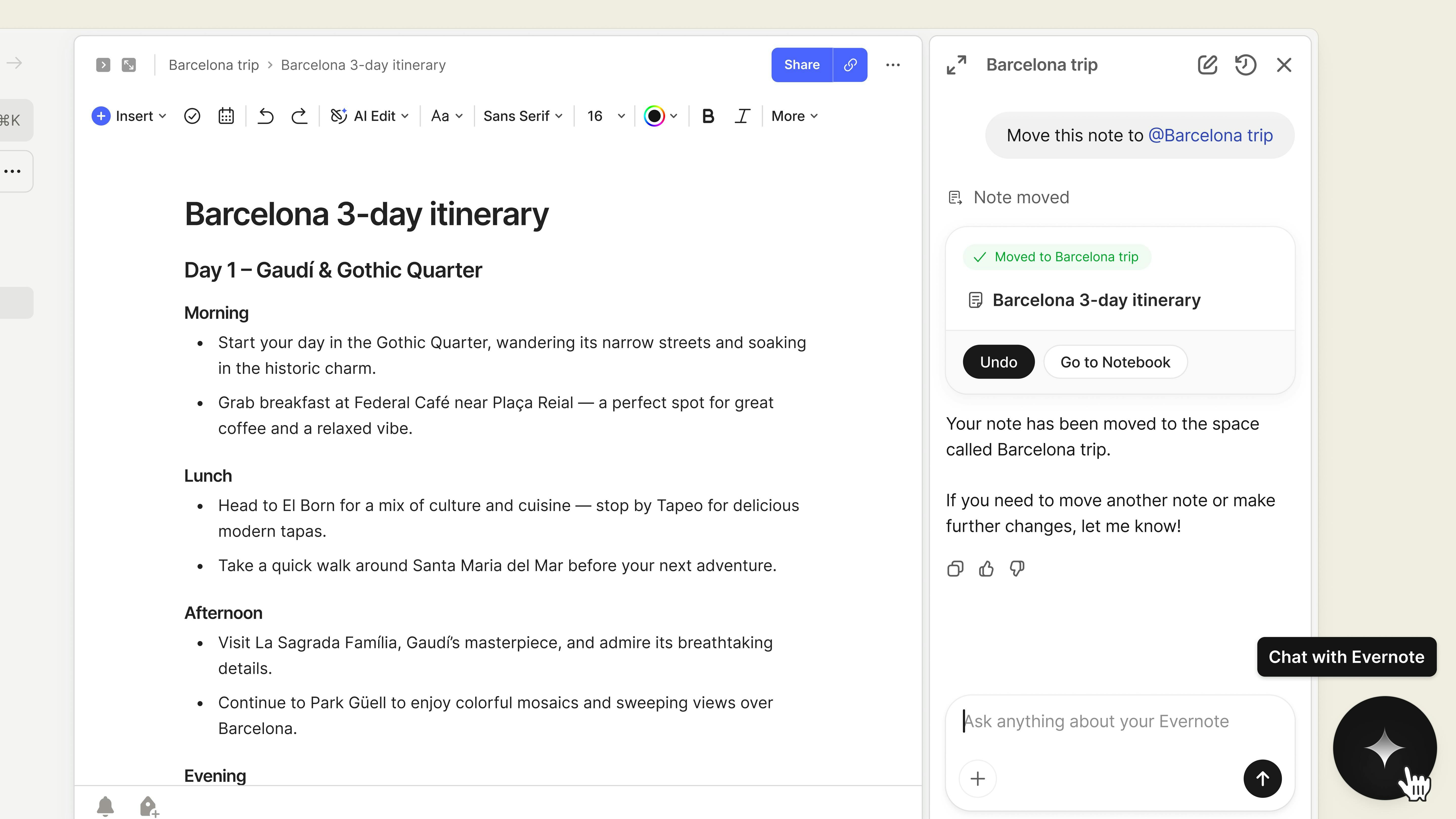Viewport: 1456px width, 819px height.
Task: Open the Sans Serif font dropdown
Action: [x=522, y=115]
